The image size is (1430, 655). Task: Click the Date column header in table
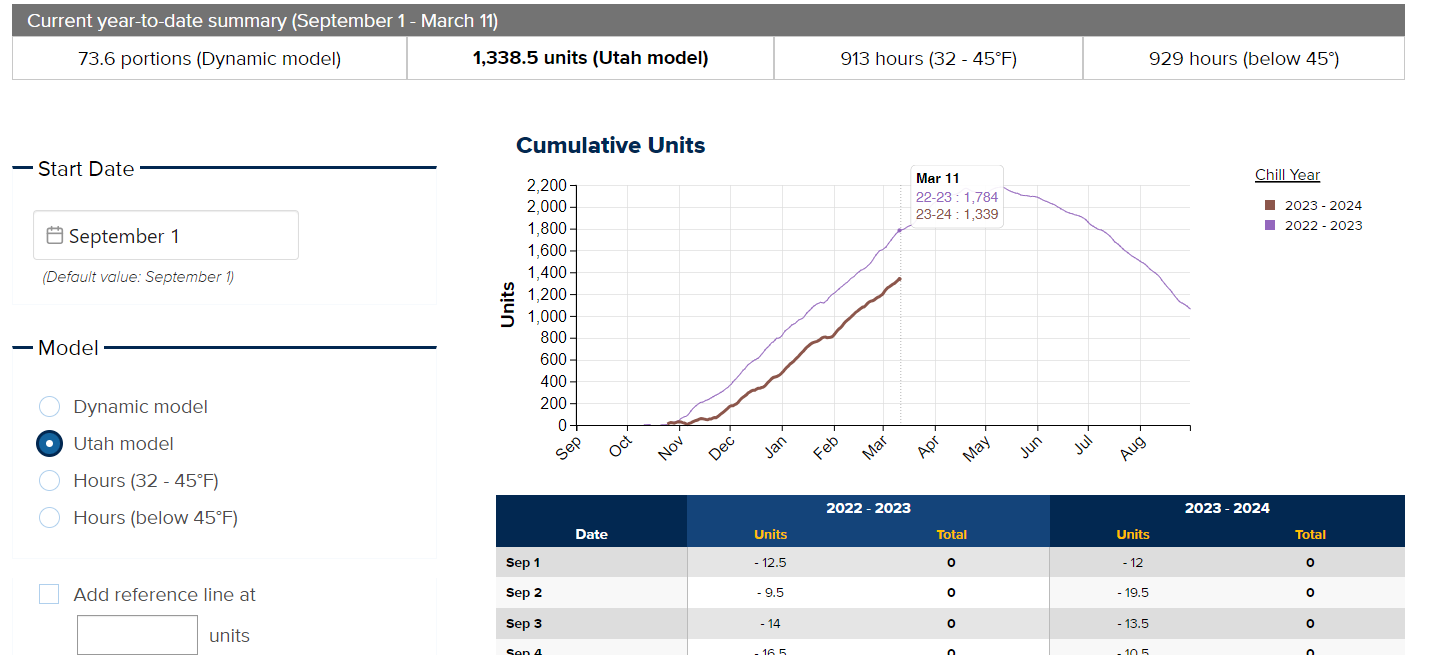[591, 534]
